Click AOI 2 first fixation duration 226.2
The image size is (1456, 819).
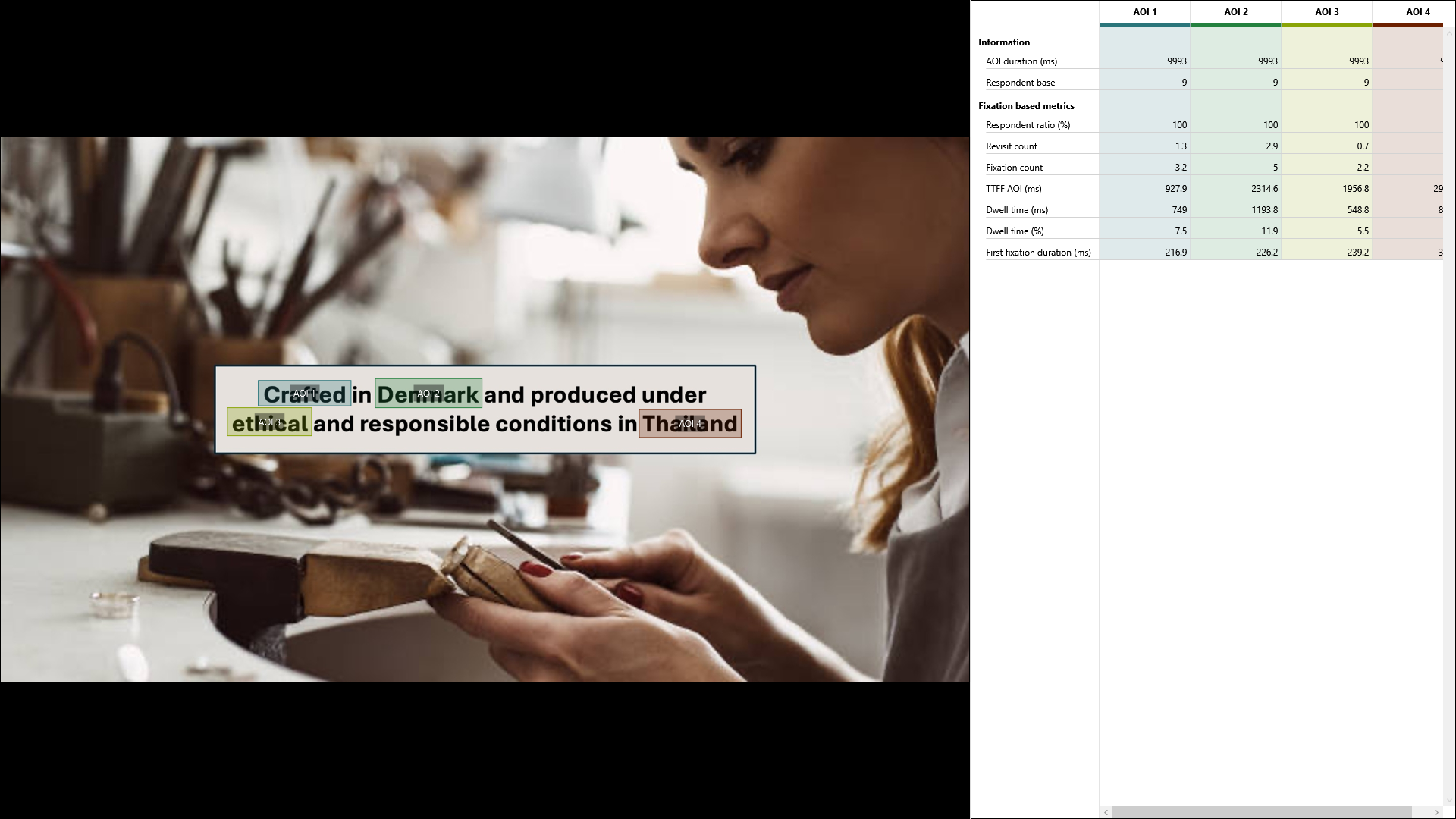(1267, 253)
